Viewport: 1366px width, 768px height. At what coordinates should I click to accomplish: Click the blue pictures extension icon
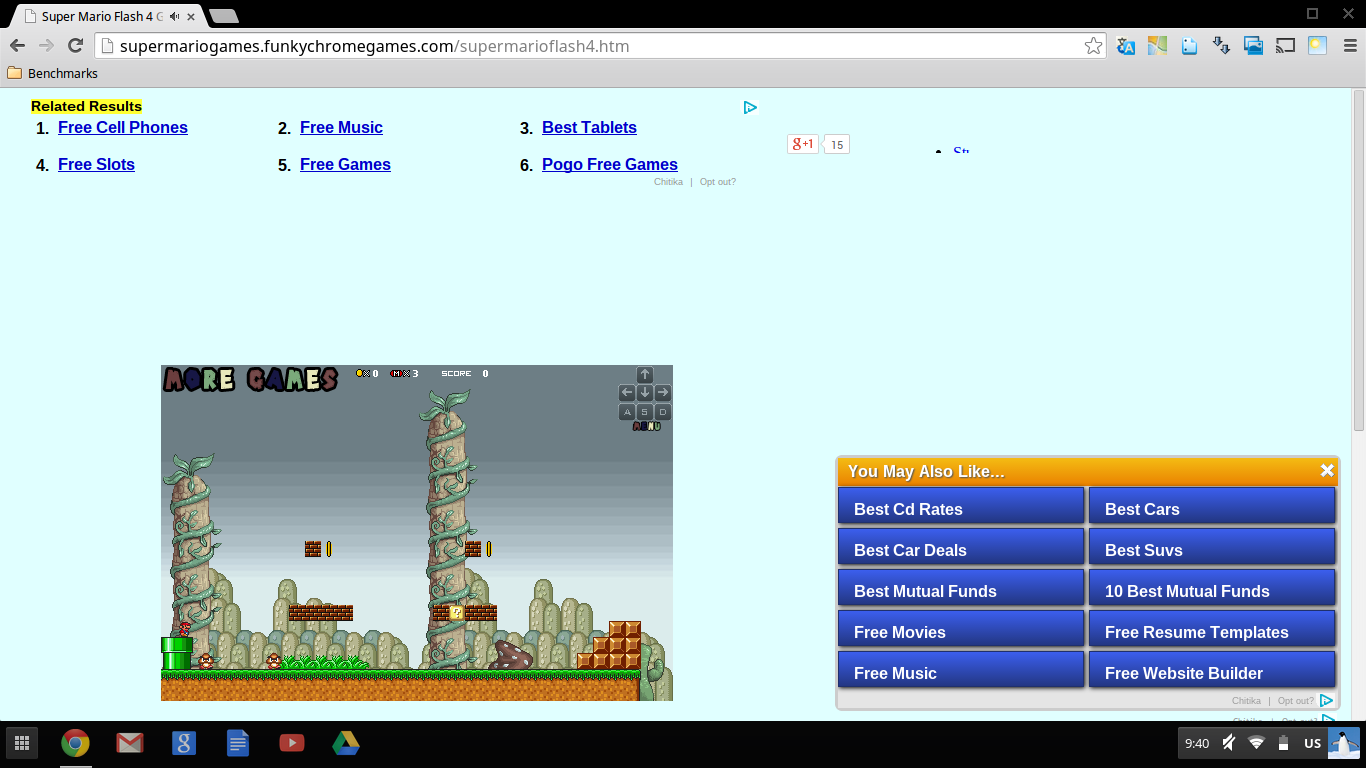click(1253, 46)
